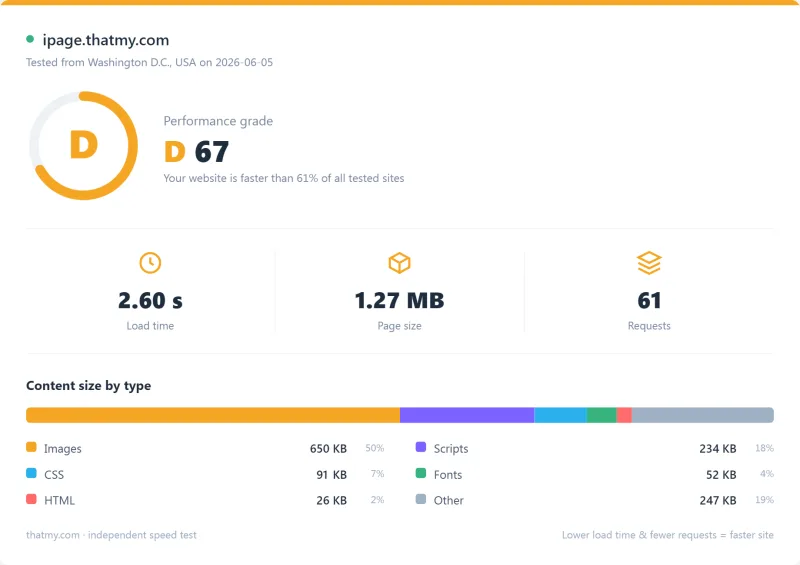800x565 pixels.
Task: Click the blue CSS segment of the bar
Action: click(560, 415)
